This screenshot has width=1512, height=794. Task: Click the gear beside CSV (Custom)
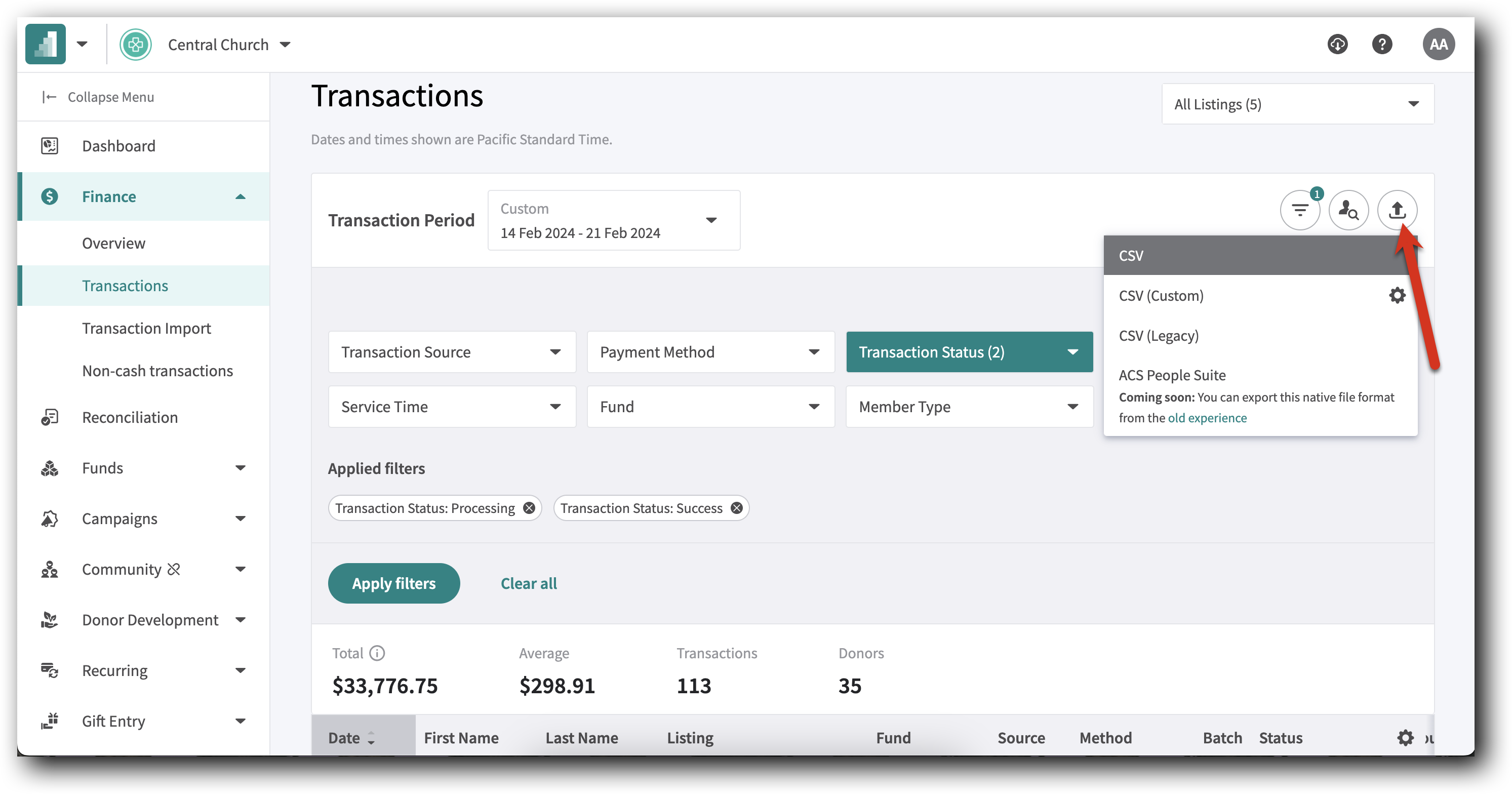click(1397, 295)
